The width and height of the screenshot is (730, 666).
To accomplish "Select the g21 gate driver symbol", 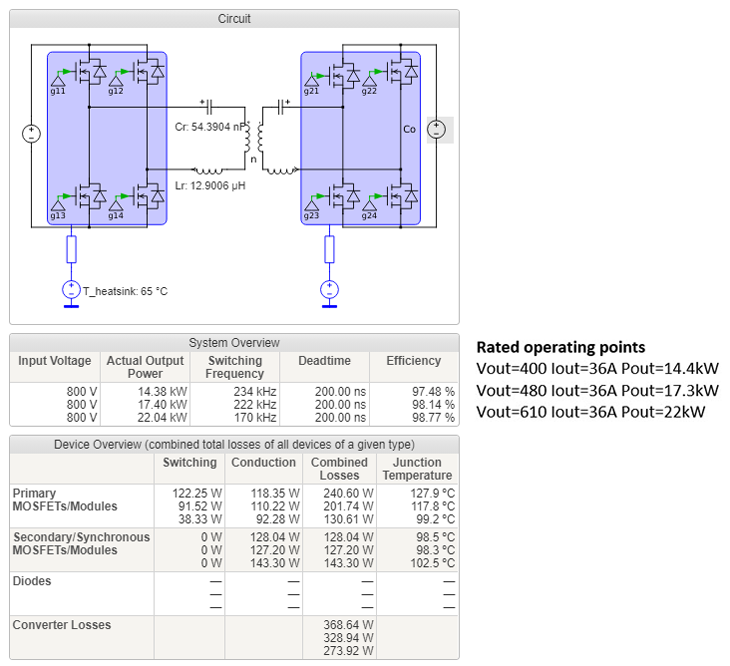I will point(311,81).
